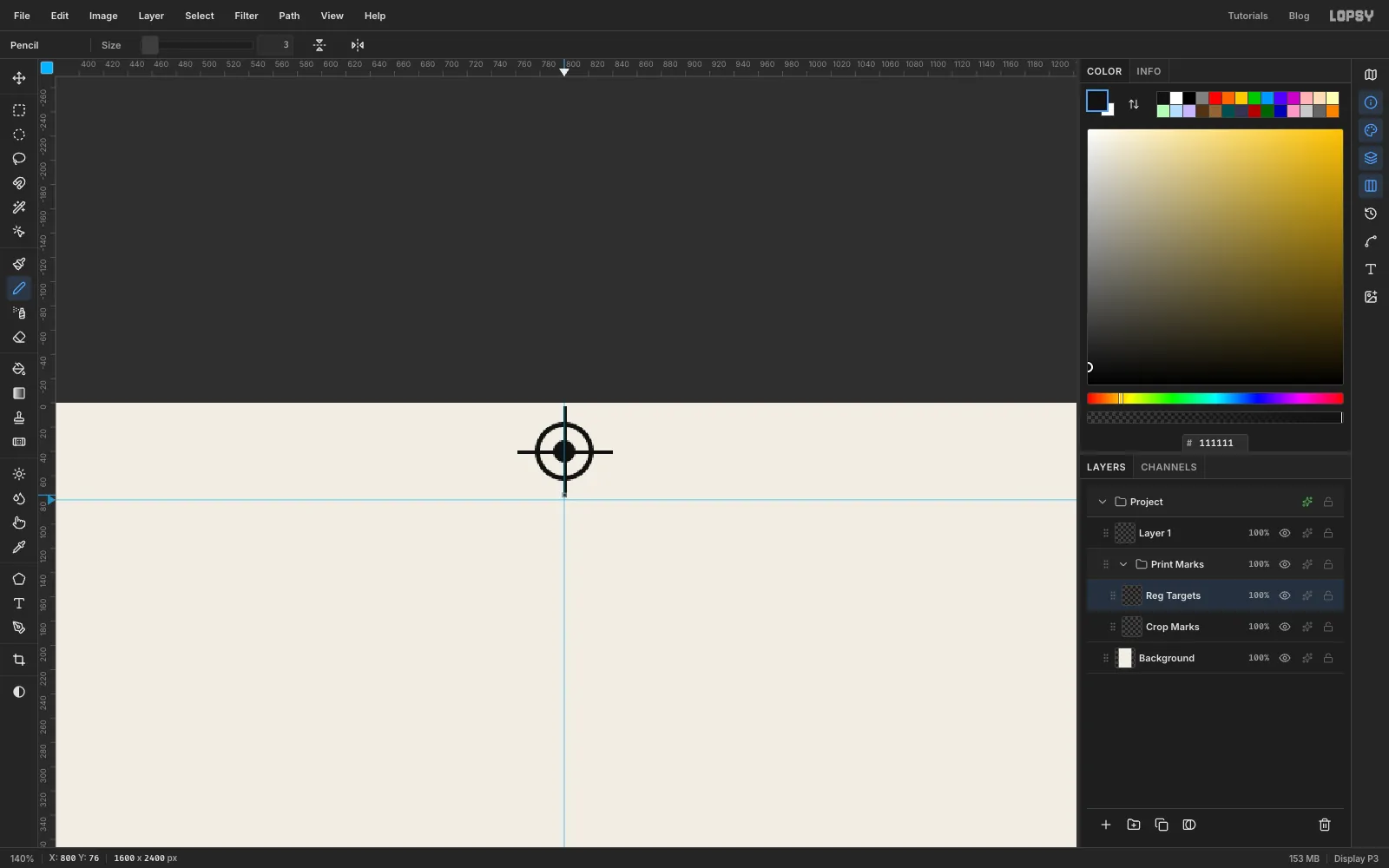Image resolution: width=1389 pixels, height=868 pixels.
Task: Select the Text tool in left toolbar
Action: (x=19, y=603)
